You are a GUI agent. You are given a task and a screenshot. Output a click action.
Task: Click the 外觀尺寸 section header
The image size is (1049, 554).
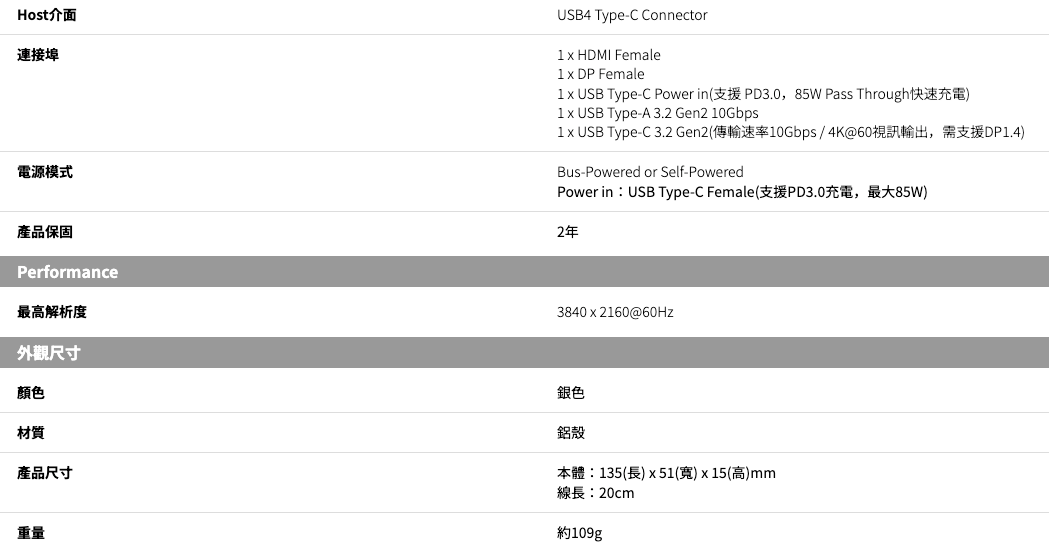click(x=49, y=353)
